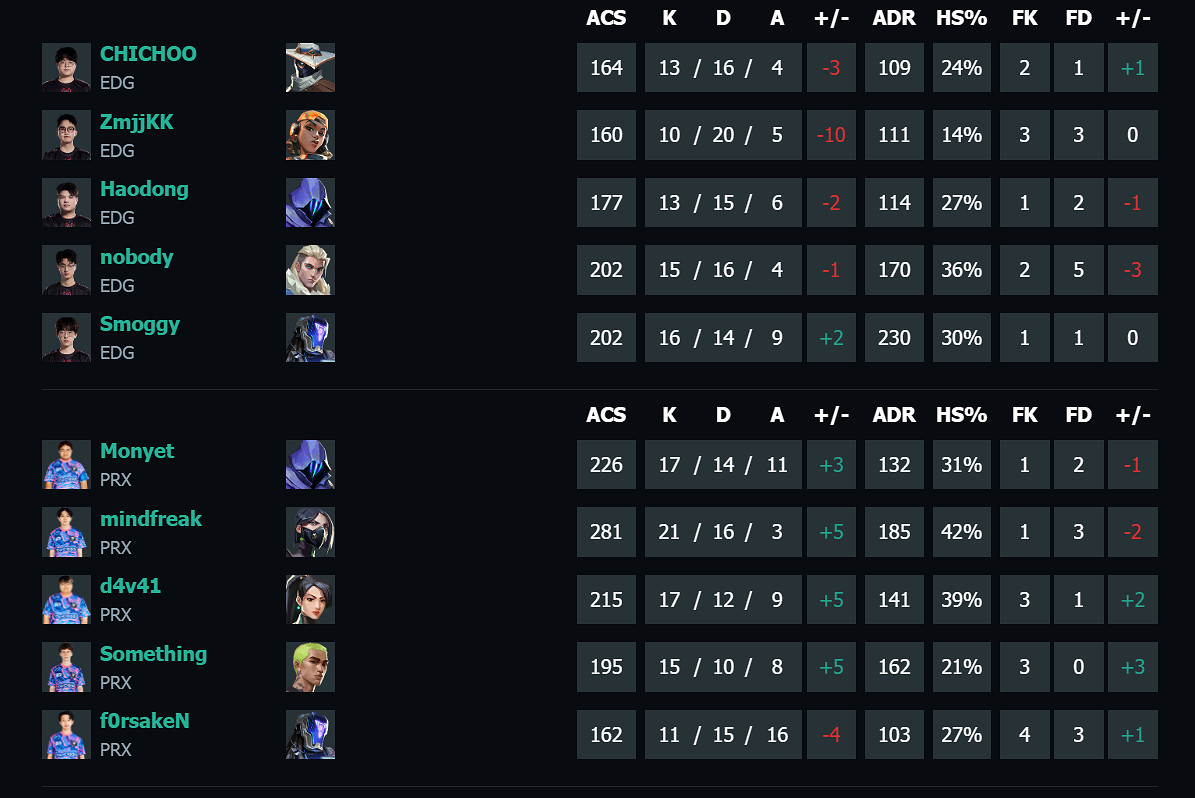Select the HS% stats header
The height and width of the screenshot is (798, 1195).
click(x=962, y=18)
